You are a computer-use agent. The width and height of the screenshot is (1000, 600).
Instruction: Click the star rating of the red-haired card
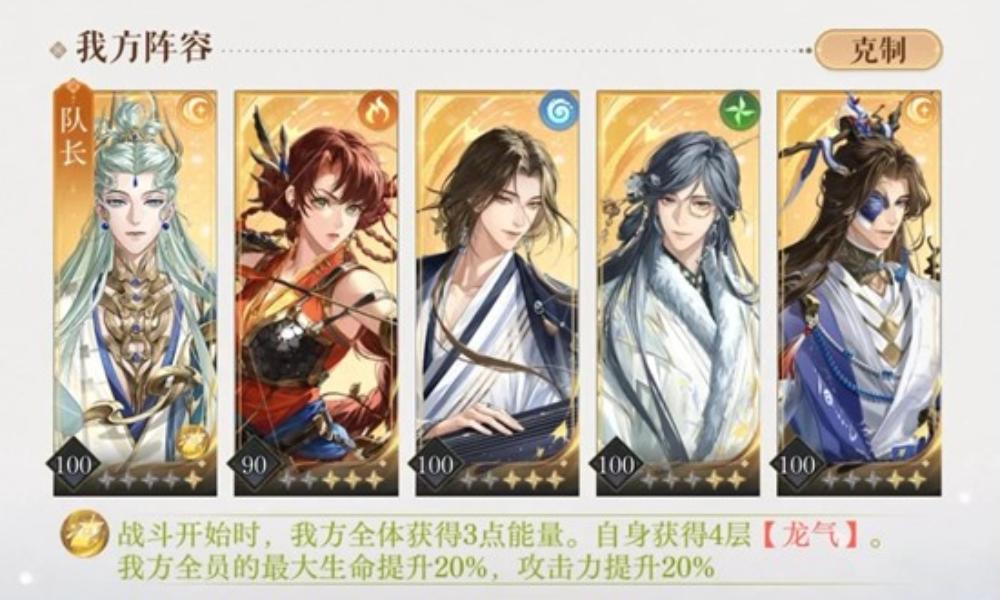(x=332, y=480)
